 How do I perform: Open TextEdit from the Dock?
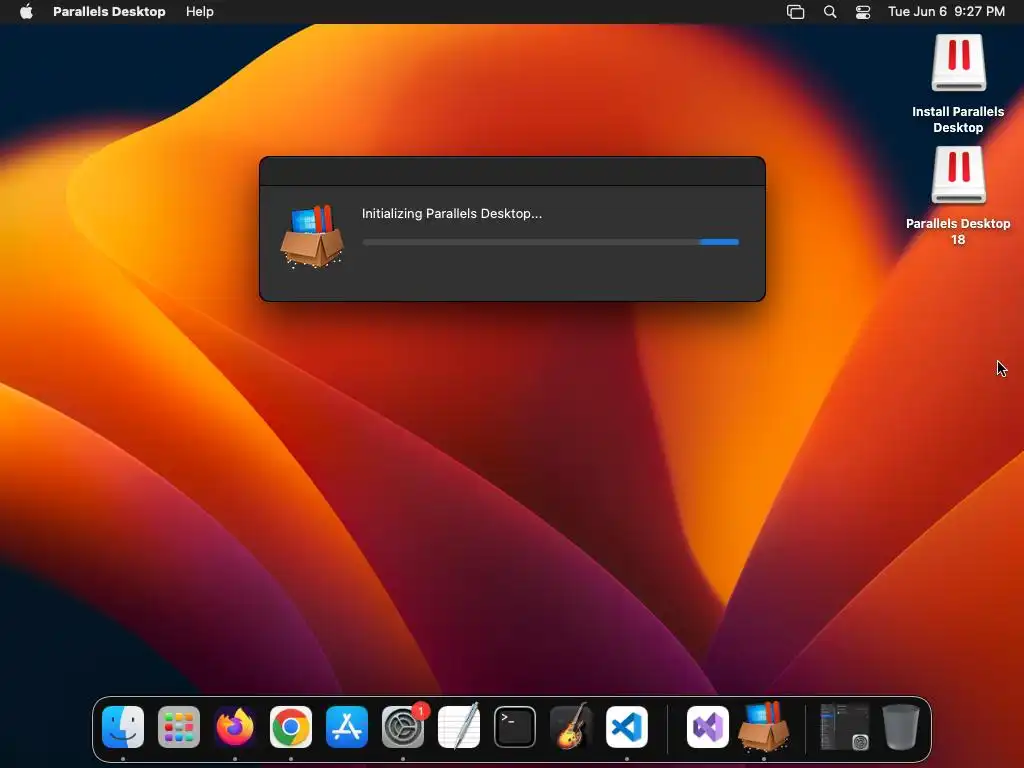(x=459, y=727)
